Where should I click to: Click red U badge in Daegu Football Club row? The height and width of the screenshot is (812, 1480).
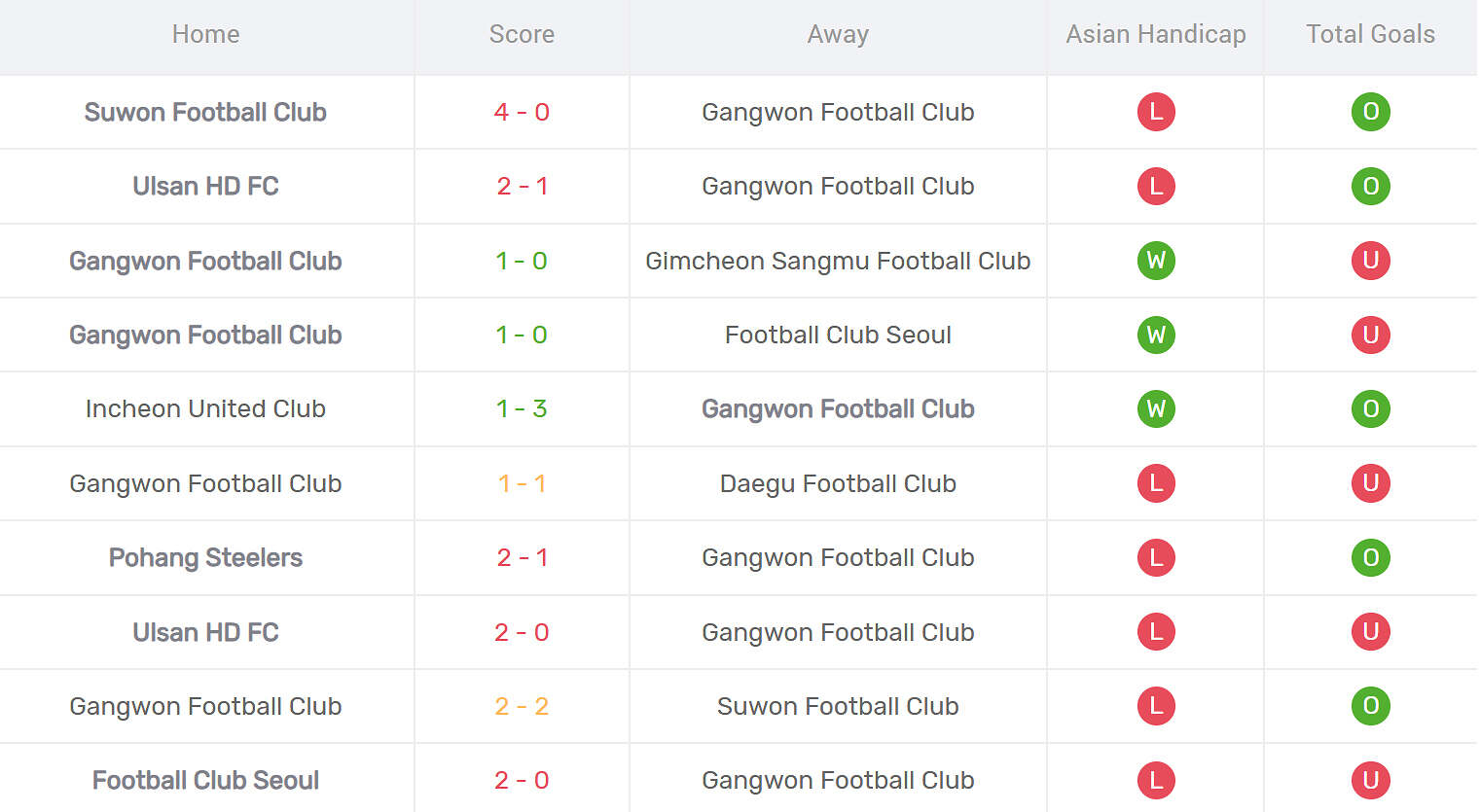coord(1370,483)
